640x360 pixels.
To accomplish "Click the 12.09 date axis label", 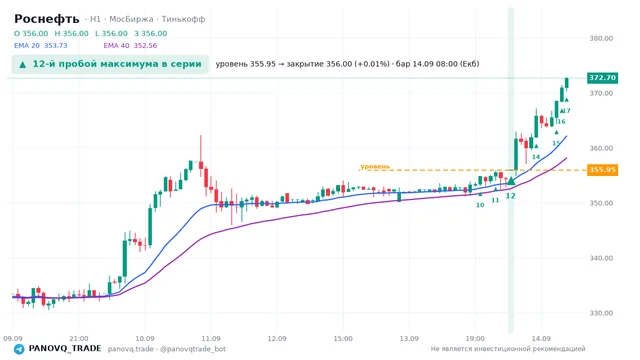I will pos(277,339).
